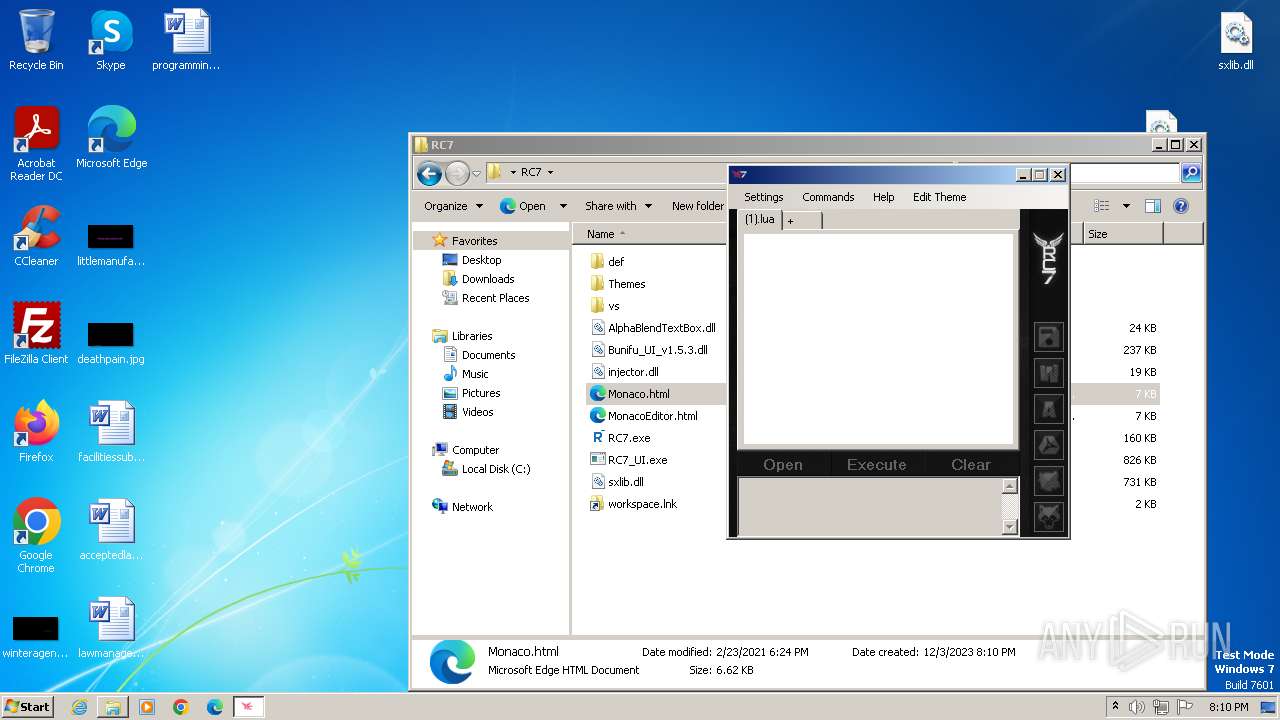1280x720 pixels.
Task: Click the triangular recycle-style icon in RC7 sidebar
Action: coord(1048,445)
